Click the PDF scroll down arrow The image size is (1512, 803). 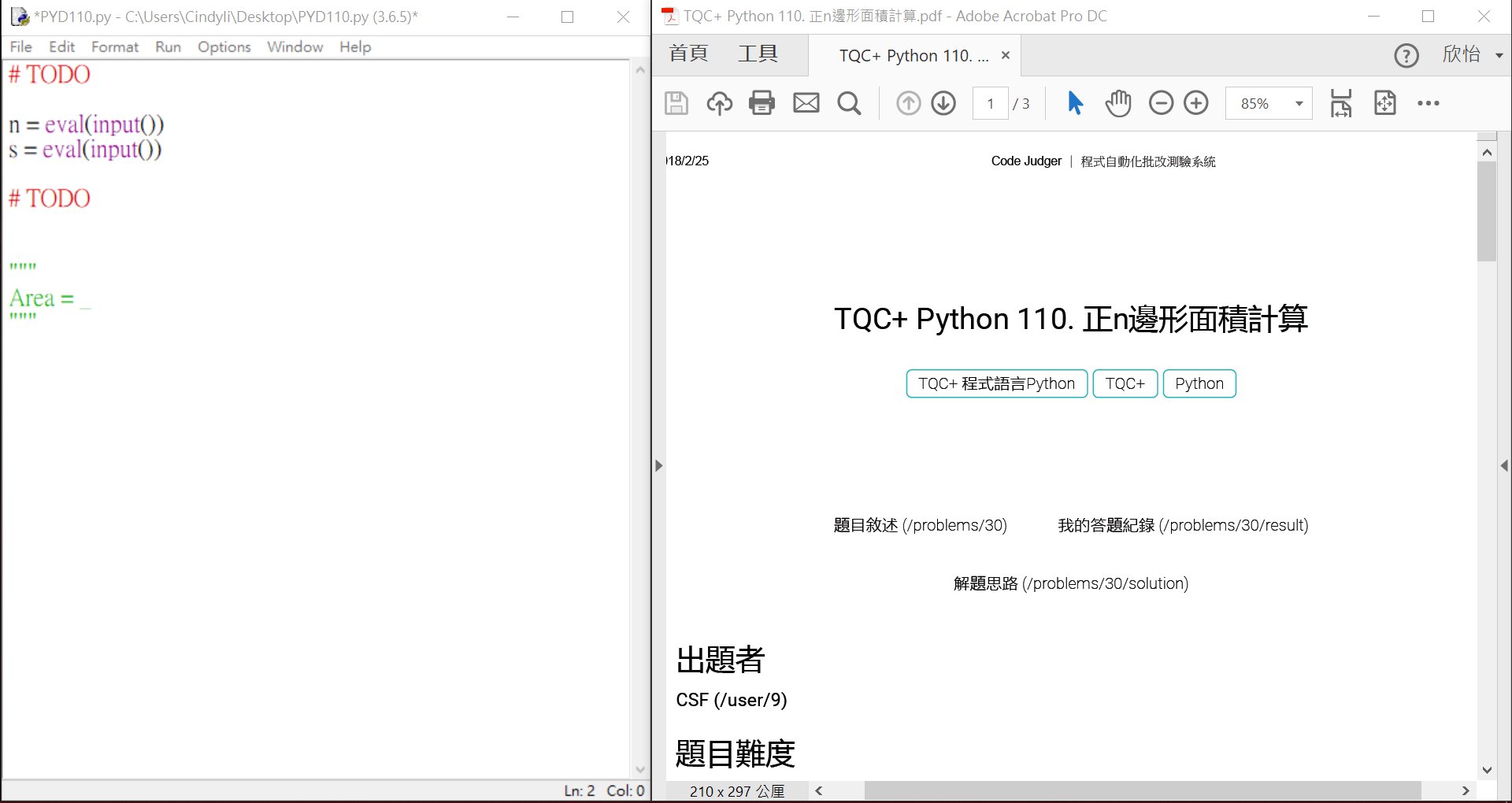(x=1487, y=770)
